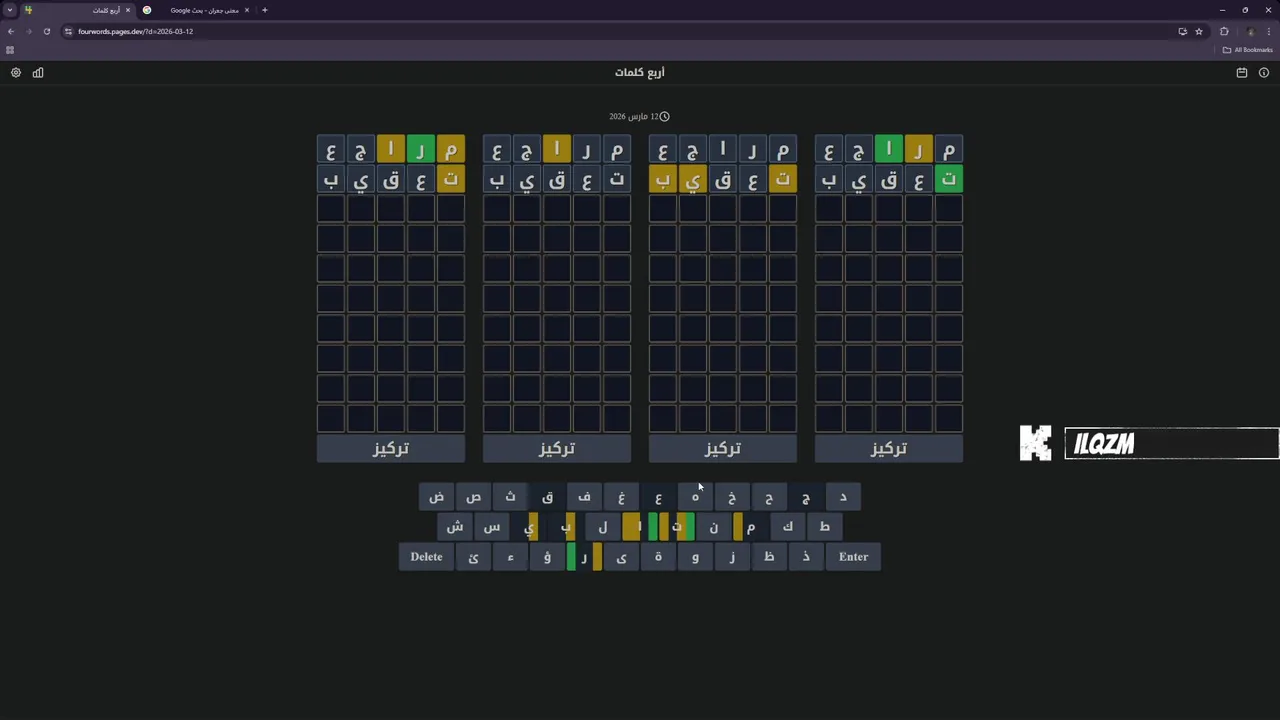Focus the board with green ر tile
The height and width of the screenshot is (720, 1280).
[391, 449]
